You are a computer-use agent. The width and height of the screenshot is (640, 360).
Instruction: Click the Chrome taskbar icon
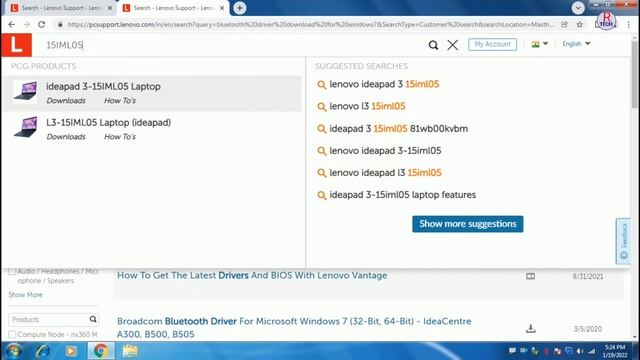[101, 351]
